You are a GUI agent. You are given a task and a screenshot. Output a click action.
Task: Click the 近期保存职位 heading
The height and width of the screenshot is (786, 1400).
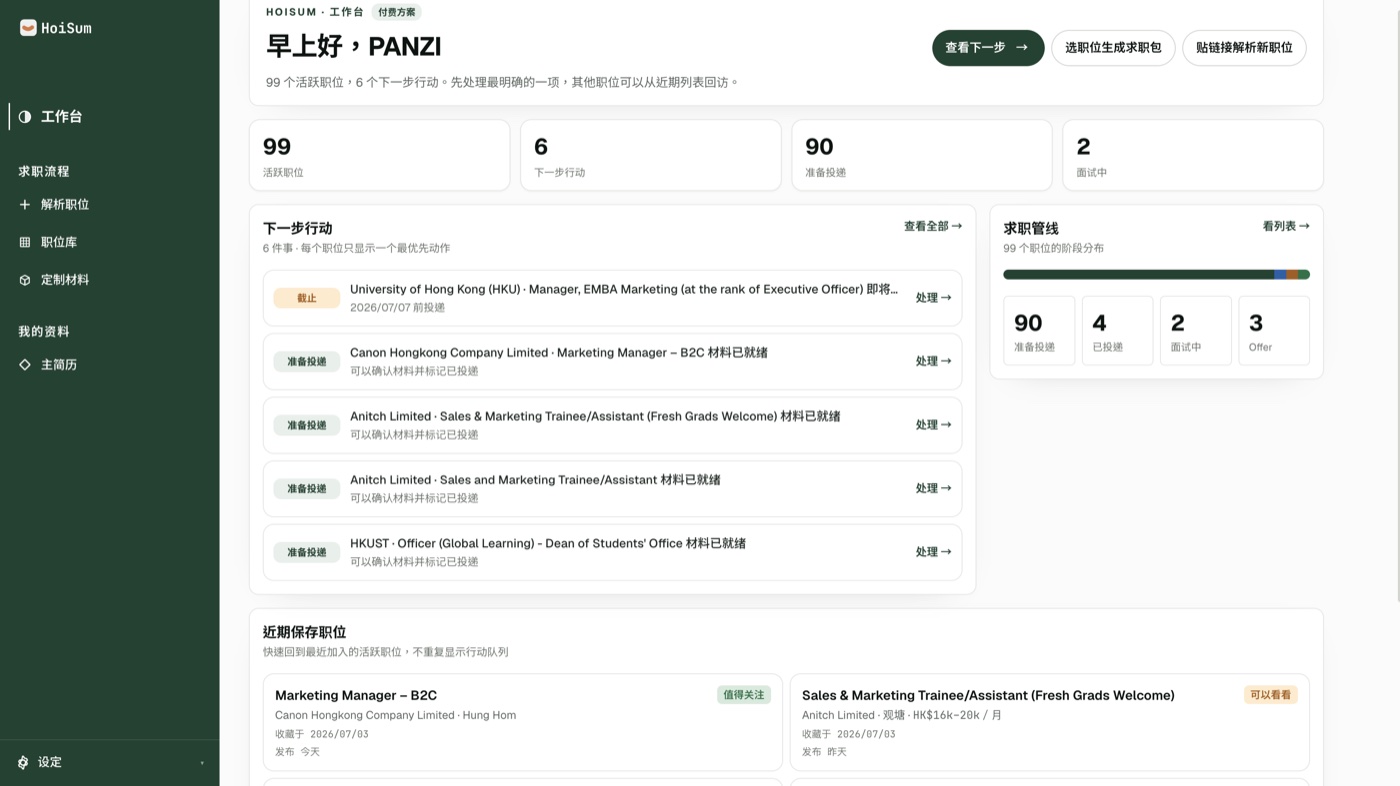tap(304, 632)
